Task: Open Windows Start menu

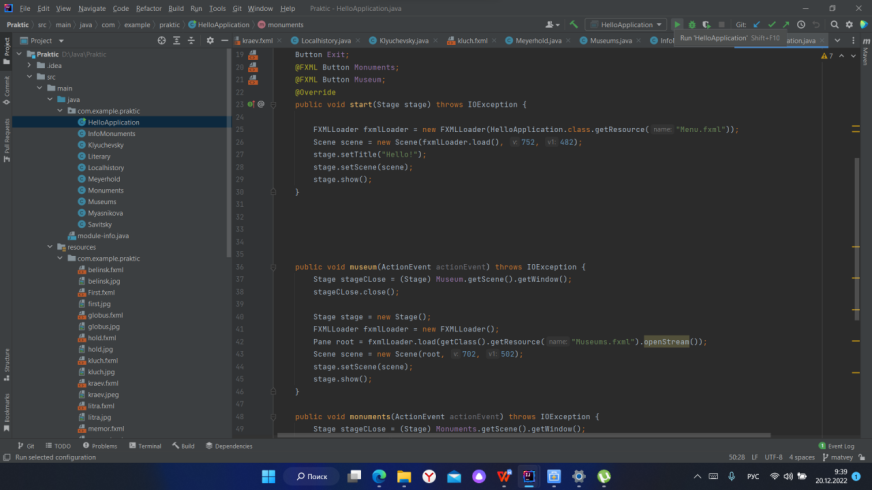Action: click(x=269, y=477)
